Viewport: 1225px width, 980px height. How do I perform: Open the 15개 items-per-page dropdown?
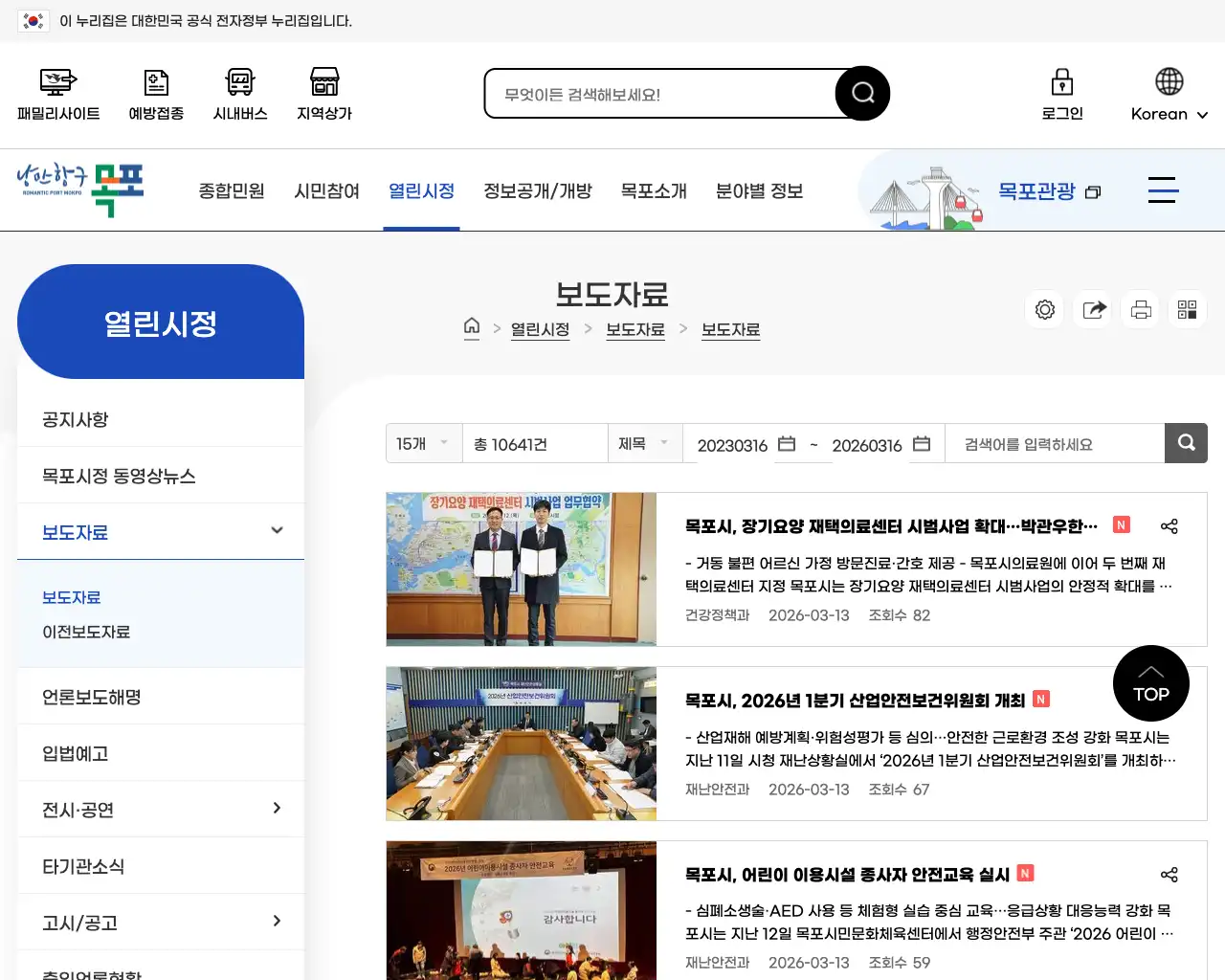(423, 443)
